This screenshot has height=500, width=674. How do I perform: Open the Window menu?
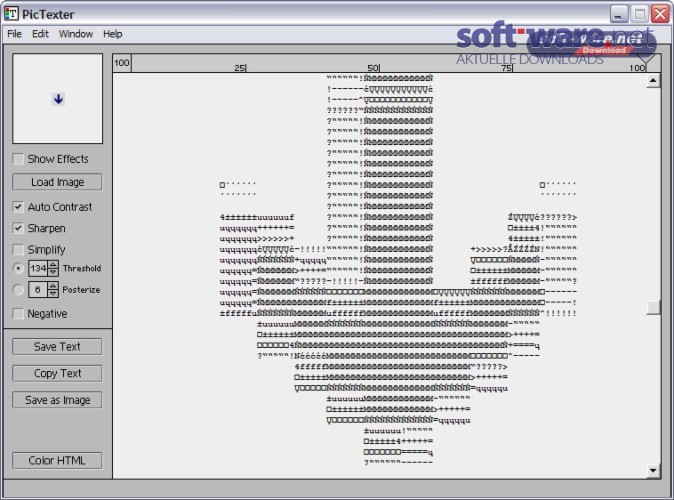point(76,34)
